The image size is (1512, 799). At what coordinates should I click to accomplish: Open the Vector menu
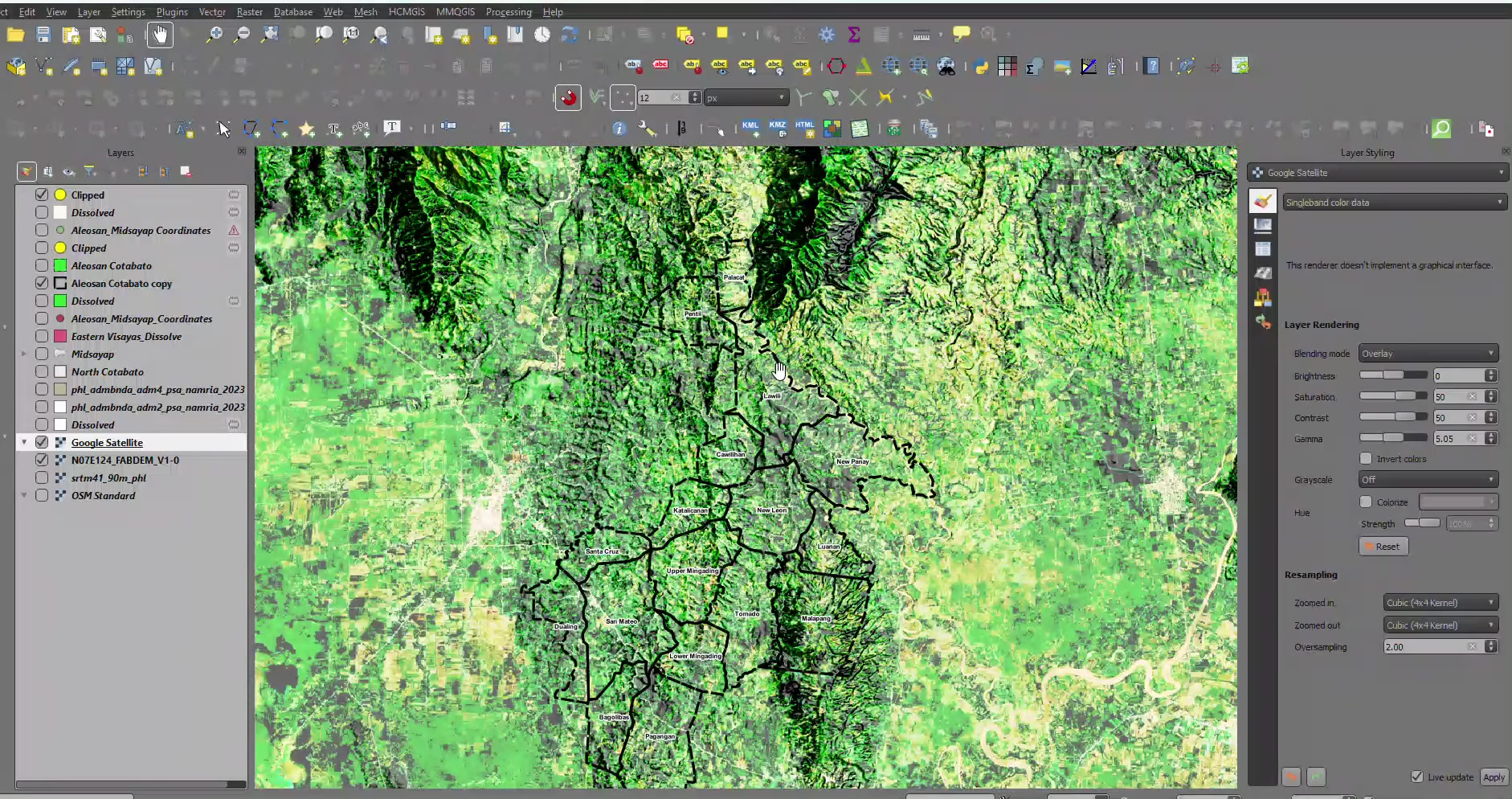point(212,12)
